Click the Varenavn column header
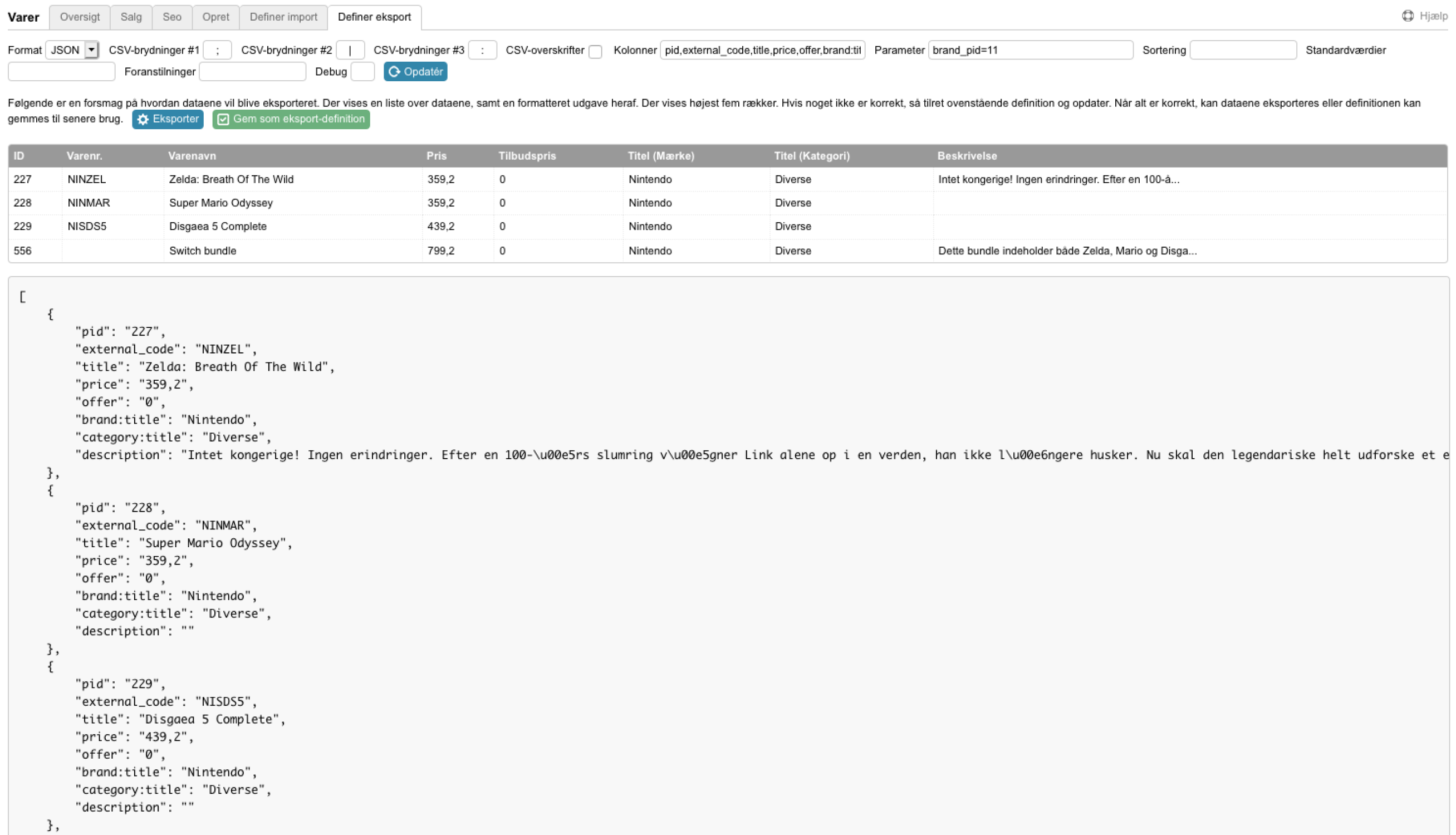The width and height of the screenshot is (1456, 835). [192, 156]
